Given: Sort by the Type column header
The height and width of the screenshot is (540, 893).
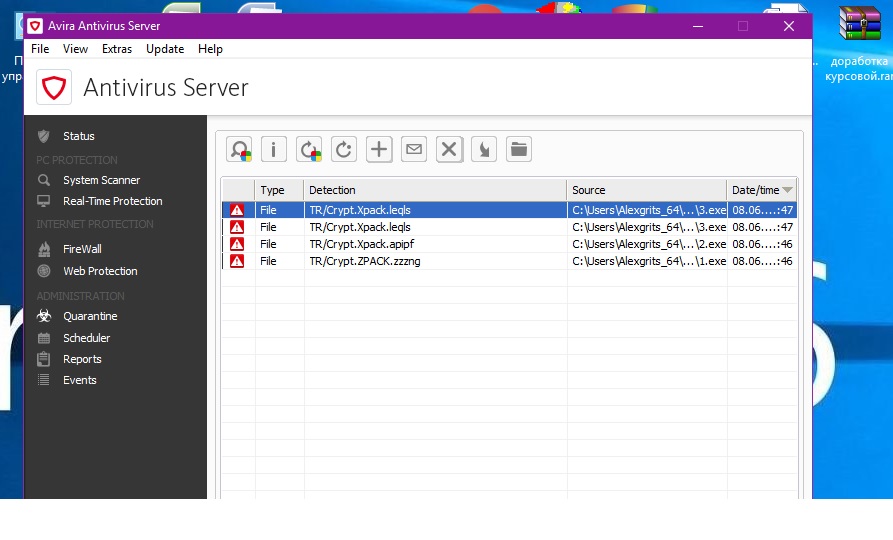Looking at the screenshot, I should coord(280,190).
